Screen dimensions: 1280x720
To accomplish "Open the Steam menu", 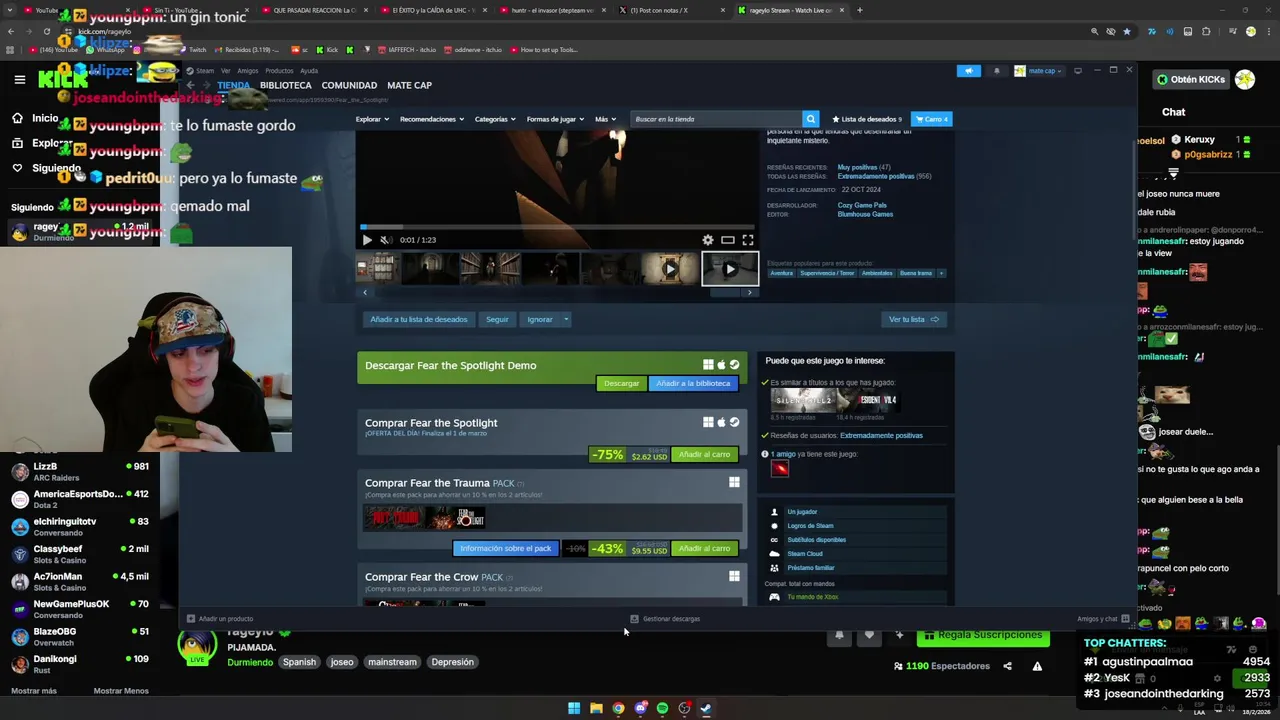I will pos(204,71).
